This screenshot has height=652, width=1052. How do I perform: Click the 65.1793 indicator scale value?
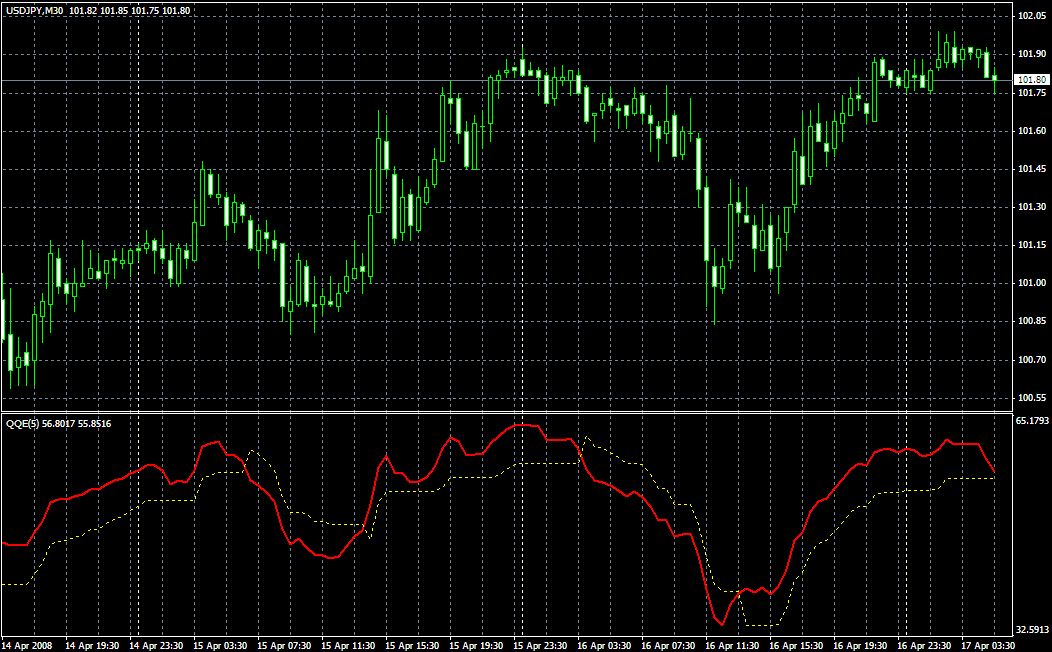[x=1032, y=421]
